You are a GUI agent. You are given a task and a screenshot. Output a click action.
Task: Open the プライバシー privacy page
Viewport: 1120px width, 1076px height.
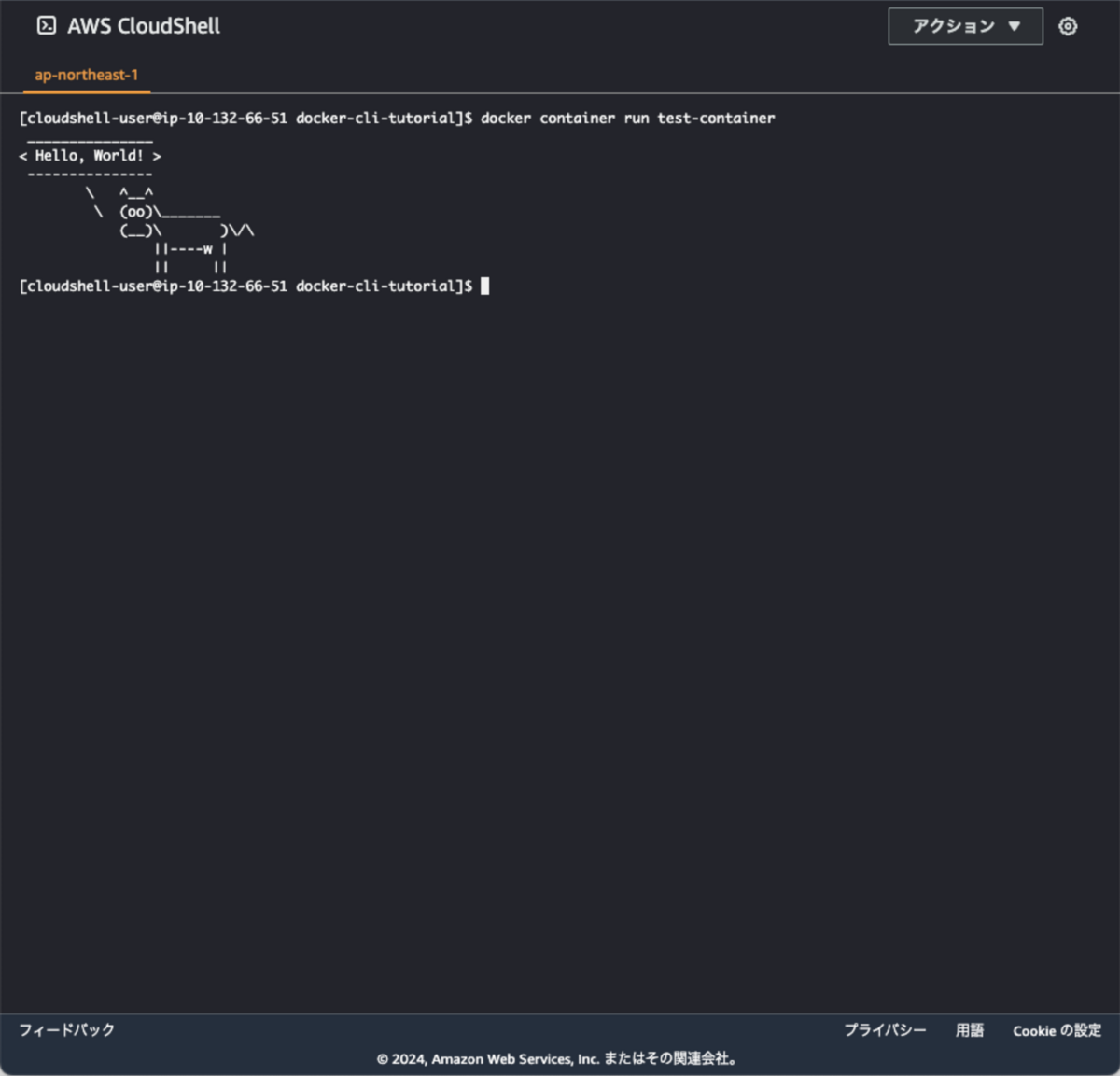[885, 1030]
